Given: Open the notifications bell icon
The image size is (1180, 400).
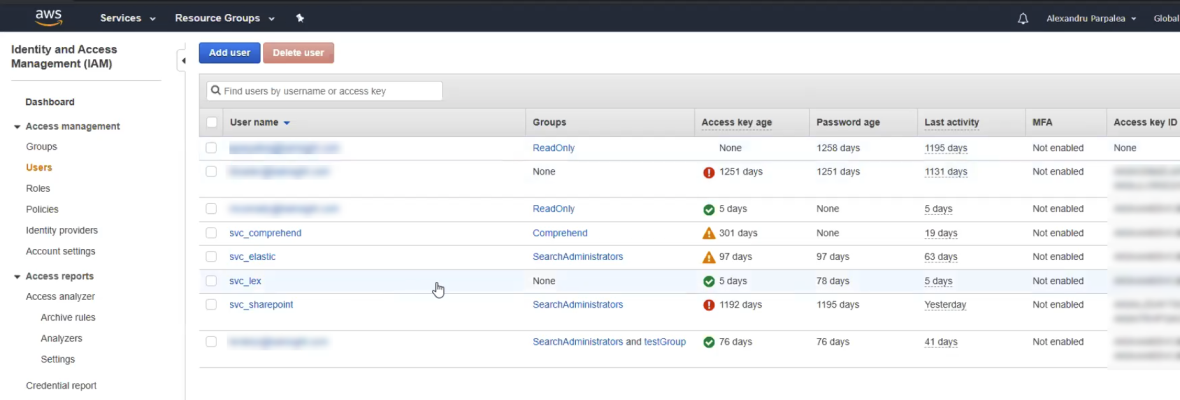Looking at the screenshot, I should click(1022, 19).
